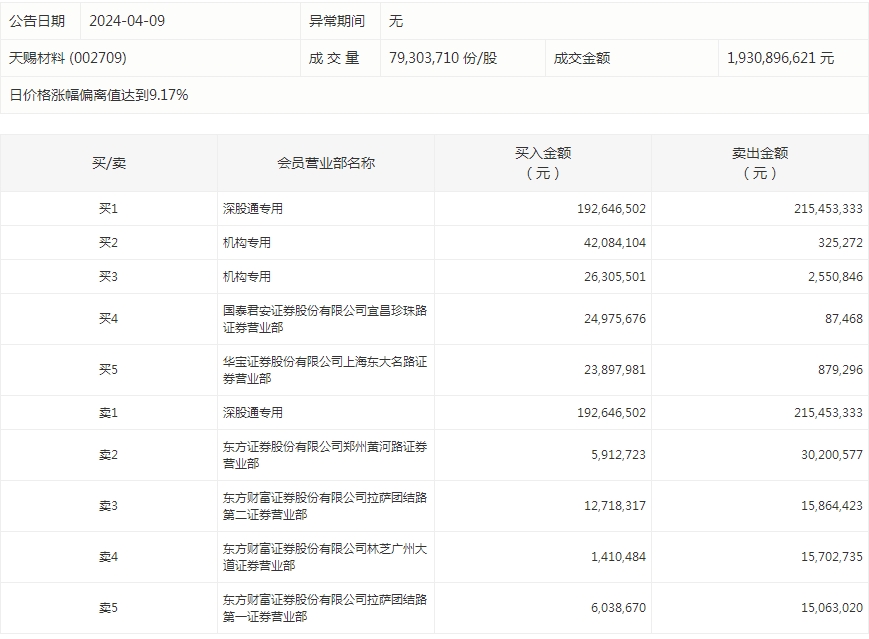Click sell amount 2,550,846

835,277
